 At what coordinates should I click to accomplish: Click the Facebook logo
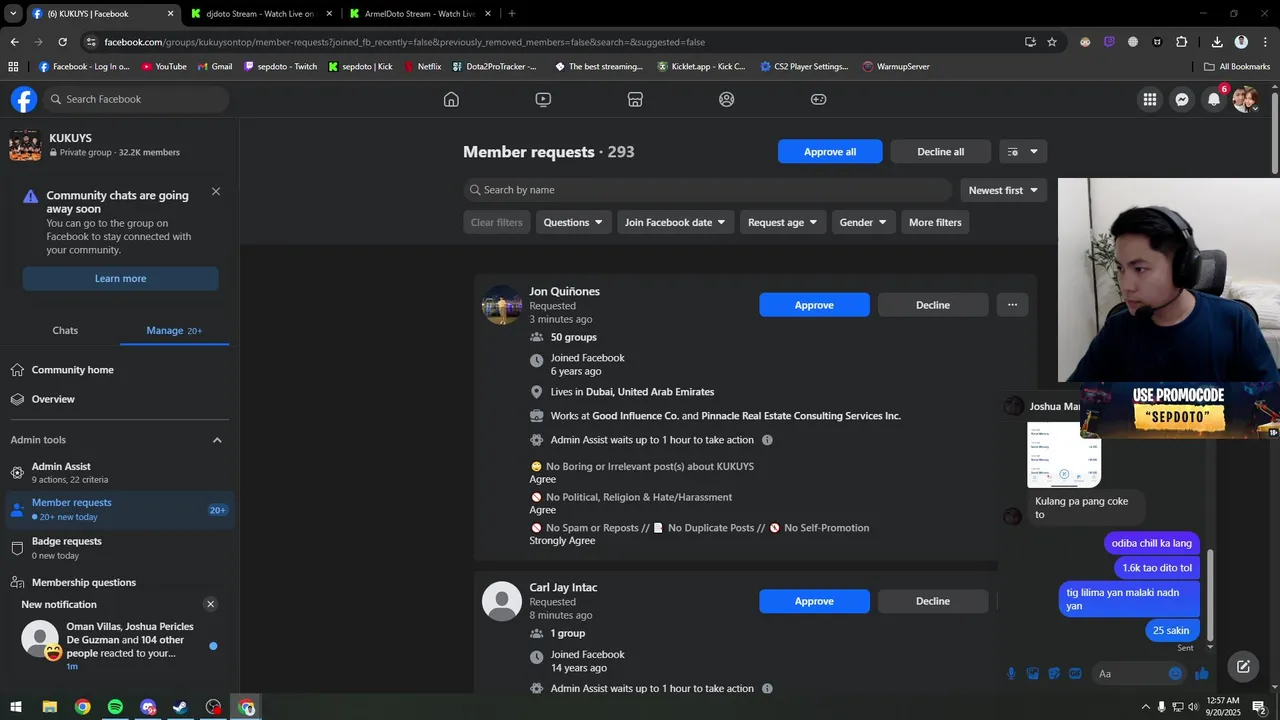(x=24, y=99)
